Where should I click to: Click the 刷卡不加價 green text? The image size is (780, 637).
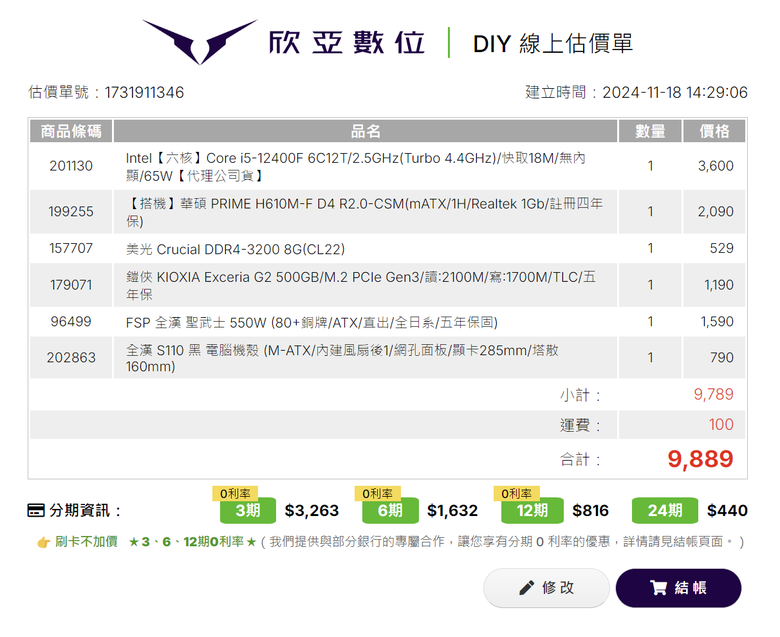tap(86, 542)
